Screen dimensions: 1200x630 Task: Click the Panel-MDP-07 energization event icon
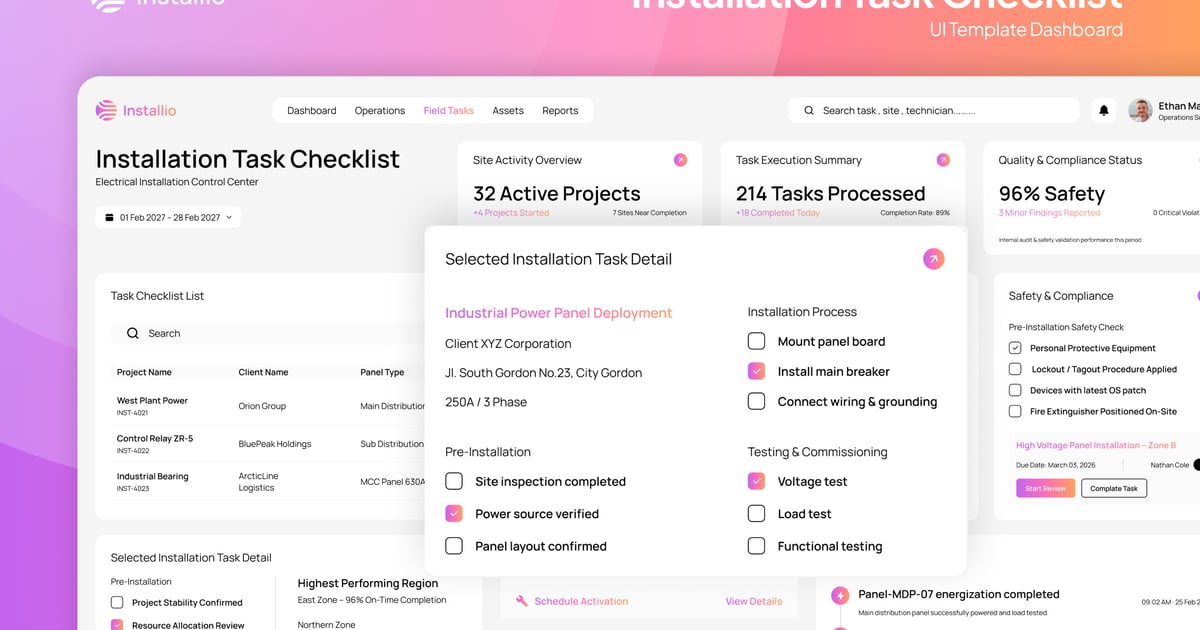pos(840,596)
